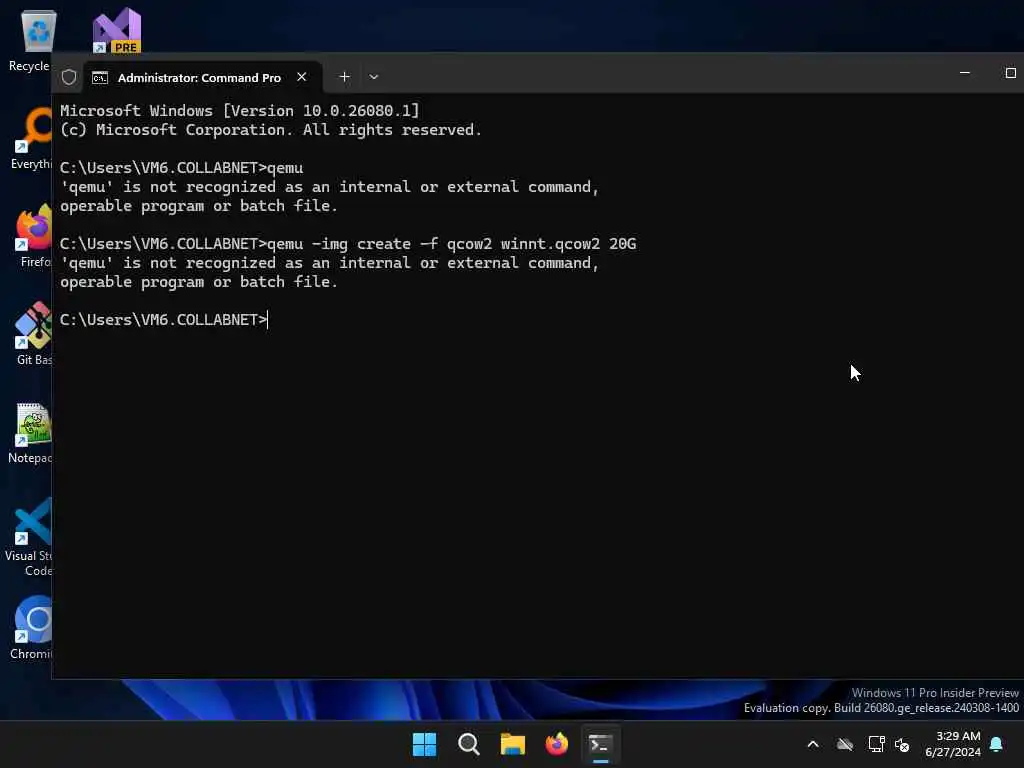Click the 'qemu -img create' command text
The height and width of the screenshot is (768, 1024).
451,244
